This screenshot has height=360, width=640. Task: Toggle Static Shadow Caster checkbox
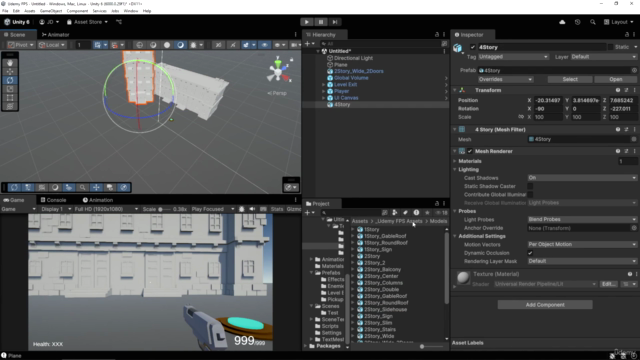pyautogui.click(x=530, y=187)
